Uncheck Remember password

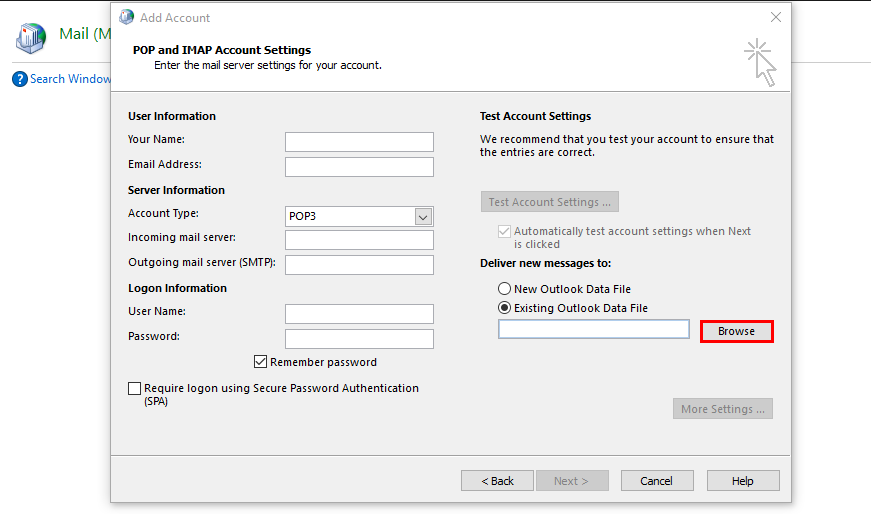(261, 362)
